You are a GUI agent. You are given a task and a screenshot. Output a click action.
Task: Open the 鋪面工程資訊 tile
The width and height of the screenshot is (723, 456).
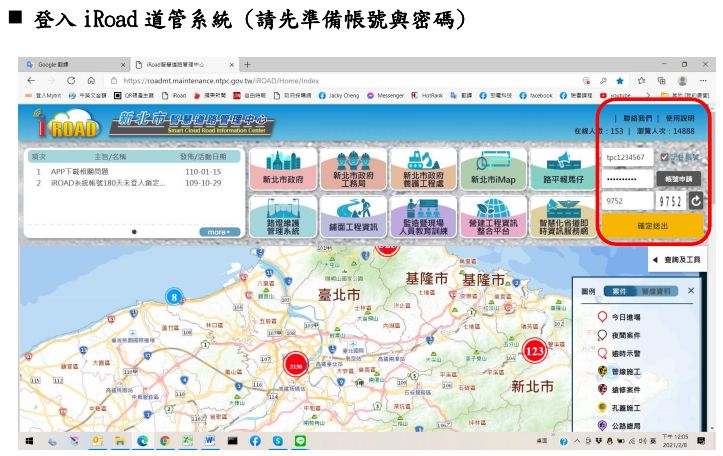[x=353, y=217]
